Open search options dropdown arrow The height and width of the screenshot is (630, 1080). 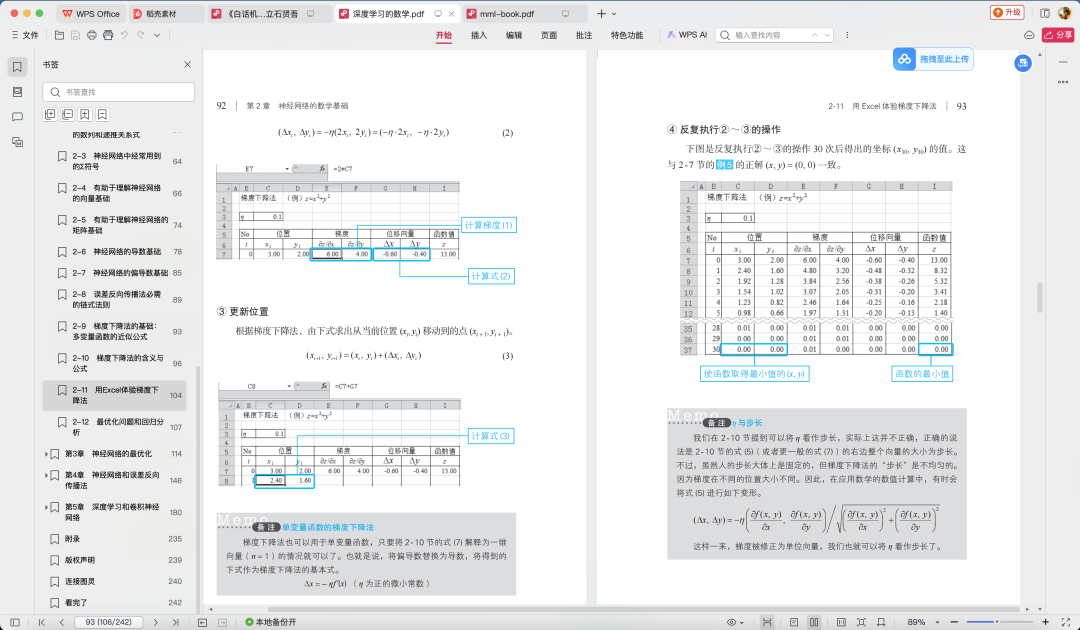[x=827, y=35]
